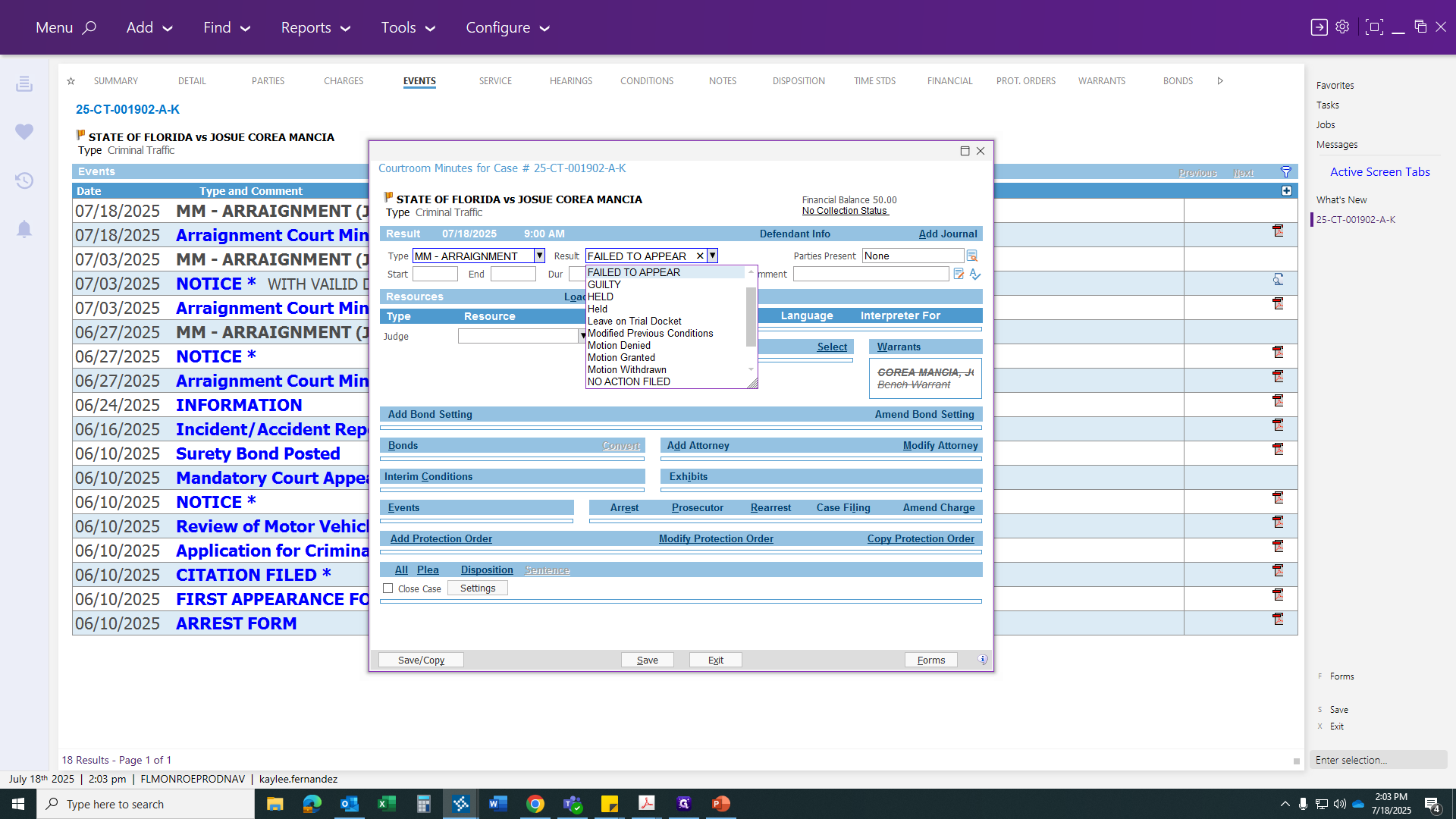The width and height of the screenshot is (1456, 819).
Task: Click the comment note edit icon
Action: [959, 274]
